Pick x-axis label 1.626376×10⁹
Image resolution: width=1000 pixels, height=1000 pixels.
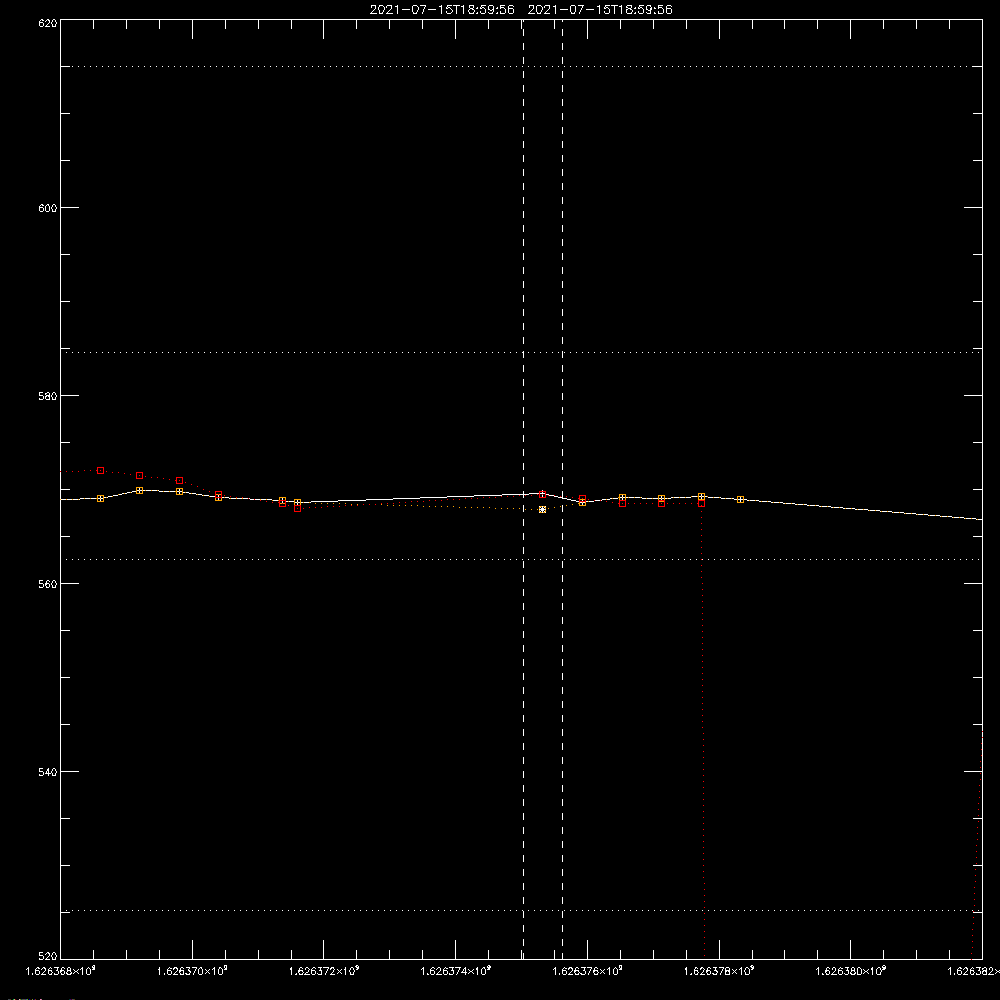click(x=588, y=971)
